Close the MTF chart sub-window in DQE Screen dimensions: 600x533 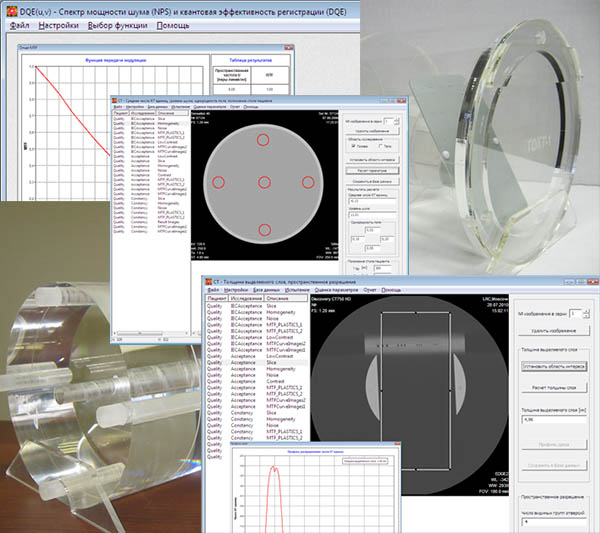click(x=288, y=47)
